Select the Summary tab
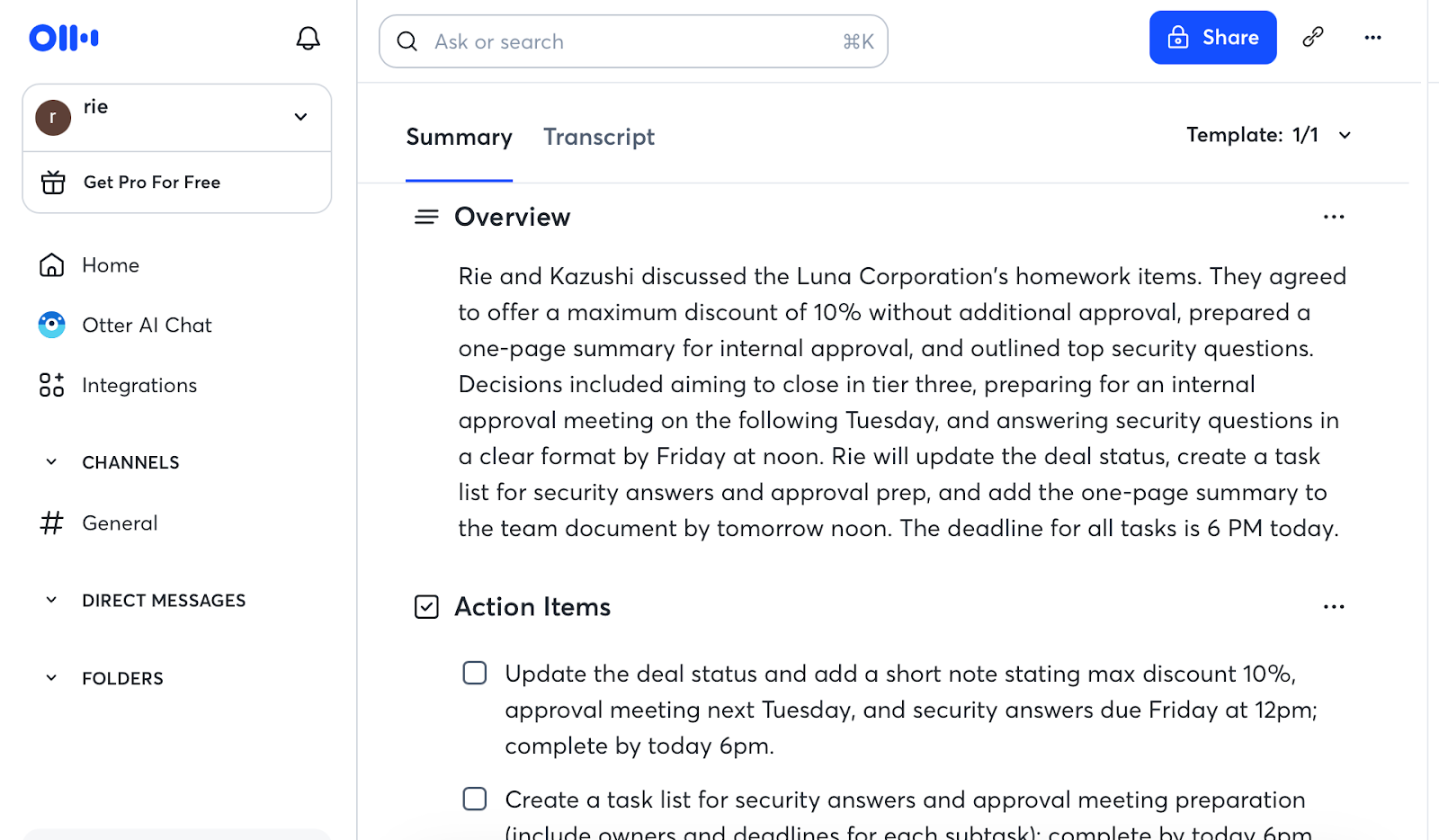This screenshot has height=840, width=1439. pos(459,138)
